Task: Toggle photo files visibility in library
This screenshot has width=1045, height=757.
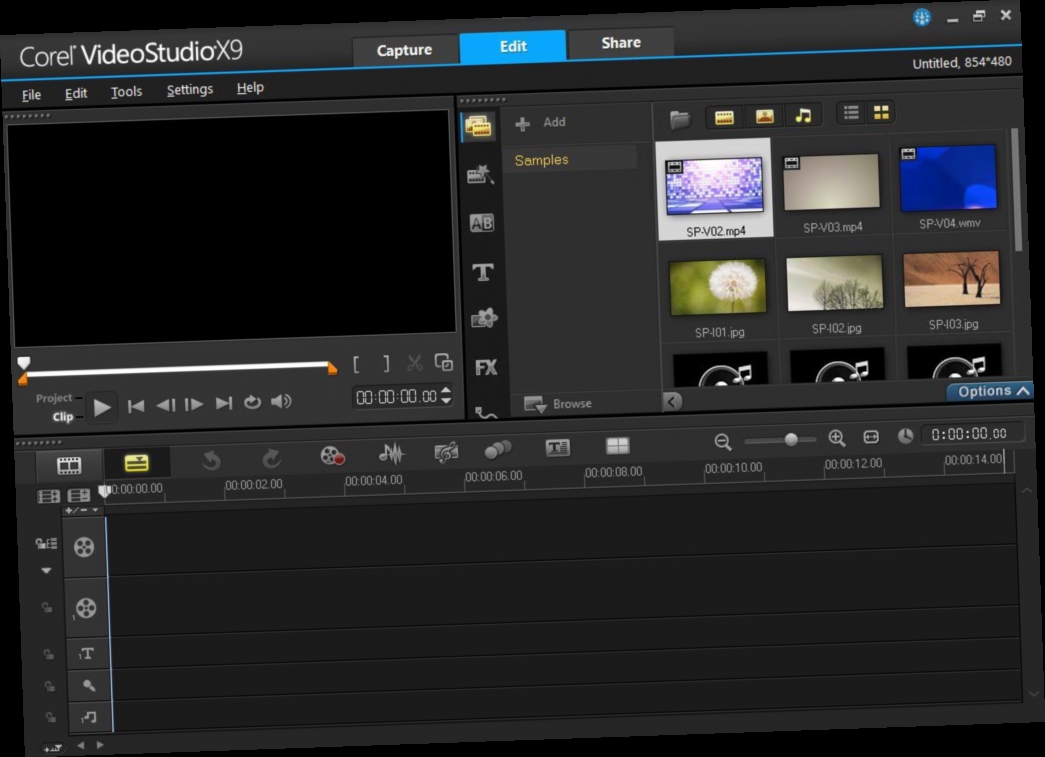Action: 764,117
